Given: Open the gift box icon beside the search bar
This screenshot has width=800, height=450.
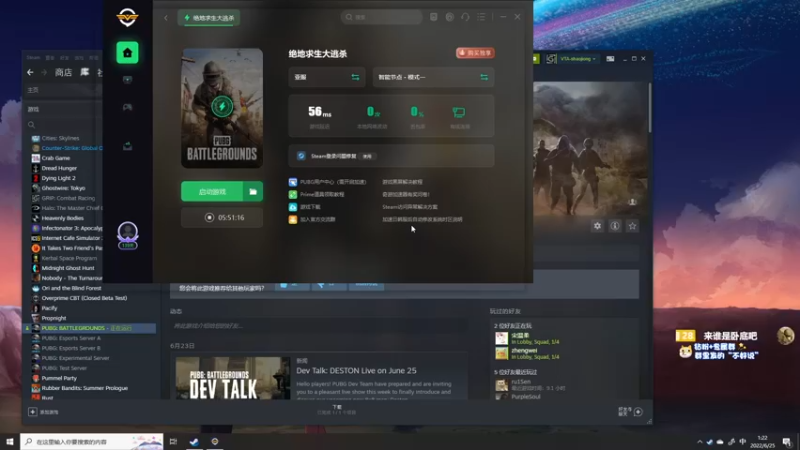Looking at the screenshot, I should 434,17.
